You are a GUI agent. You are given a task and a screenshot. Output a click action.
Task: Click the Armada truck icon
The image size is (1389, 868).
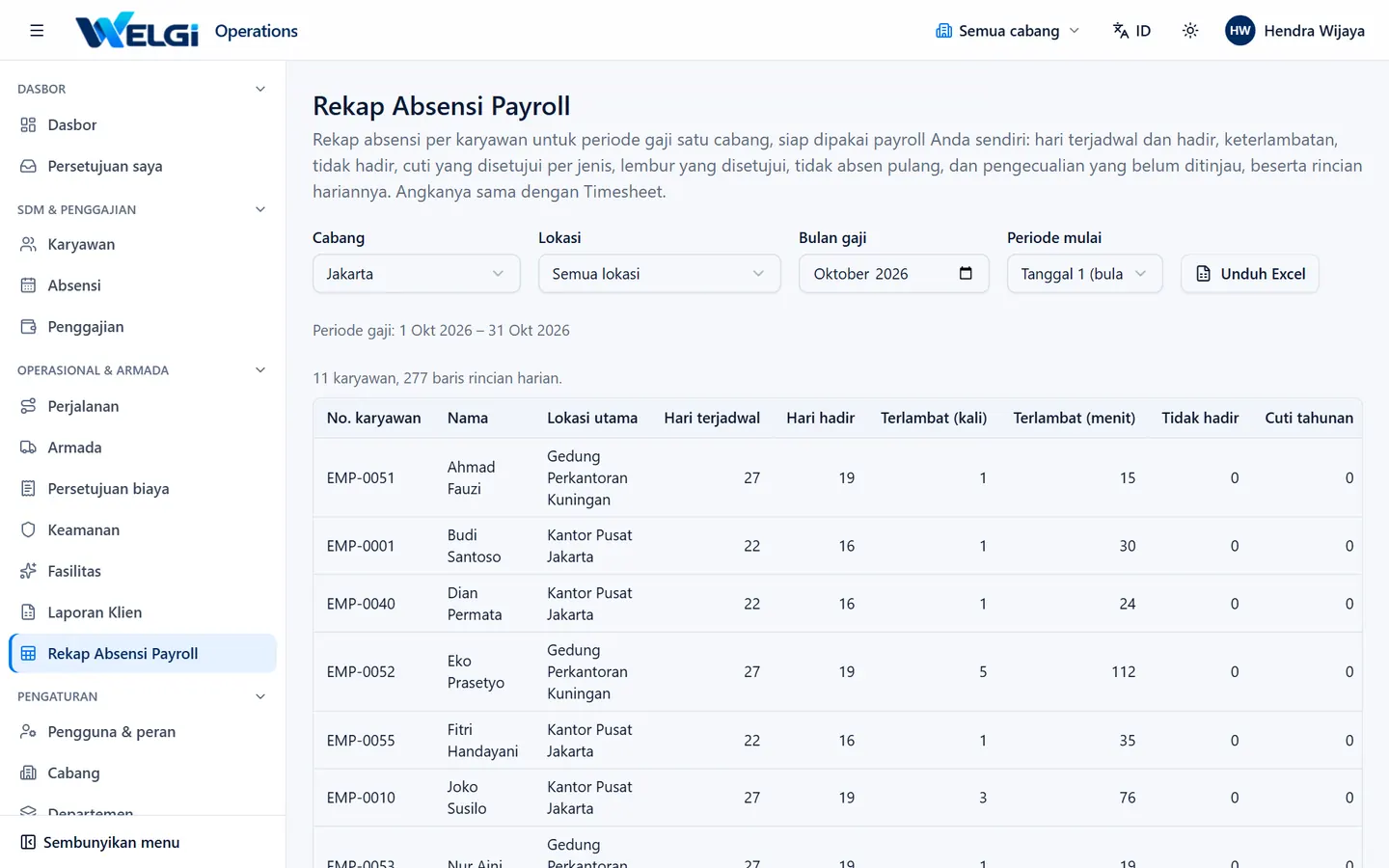pos(28,448)
